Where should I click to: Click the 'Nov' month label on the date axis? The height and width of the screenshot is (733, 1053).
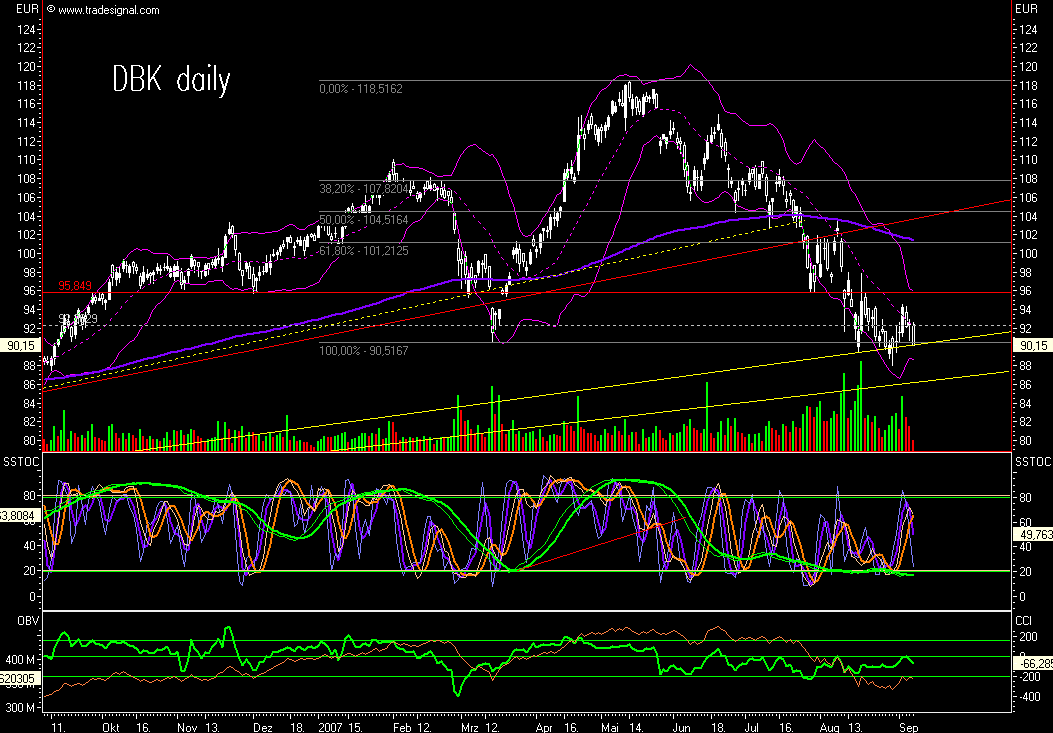[x=187, y=727]
